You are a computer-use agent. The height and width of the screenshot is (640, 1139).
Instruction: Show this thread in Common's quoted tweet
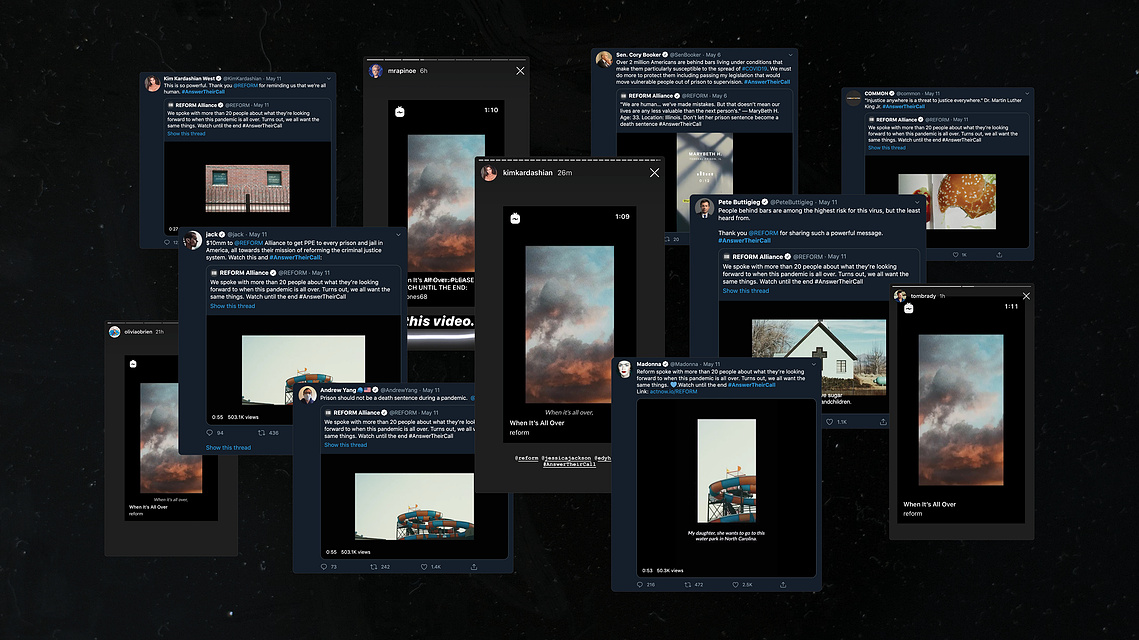887,147
